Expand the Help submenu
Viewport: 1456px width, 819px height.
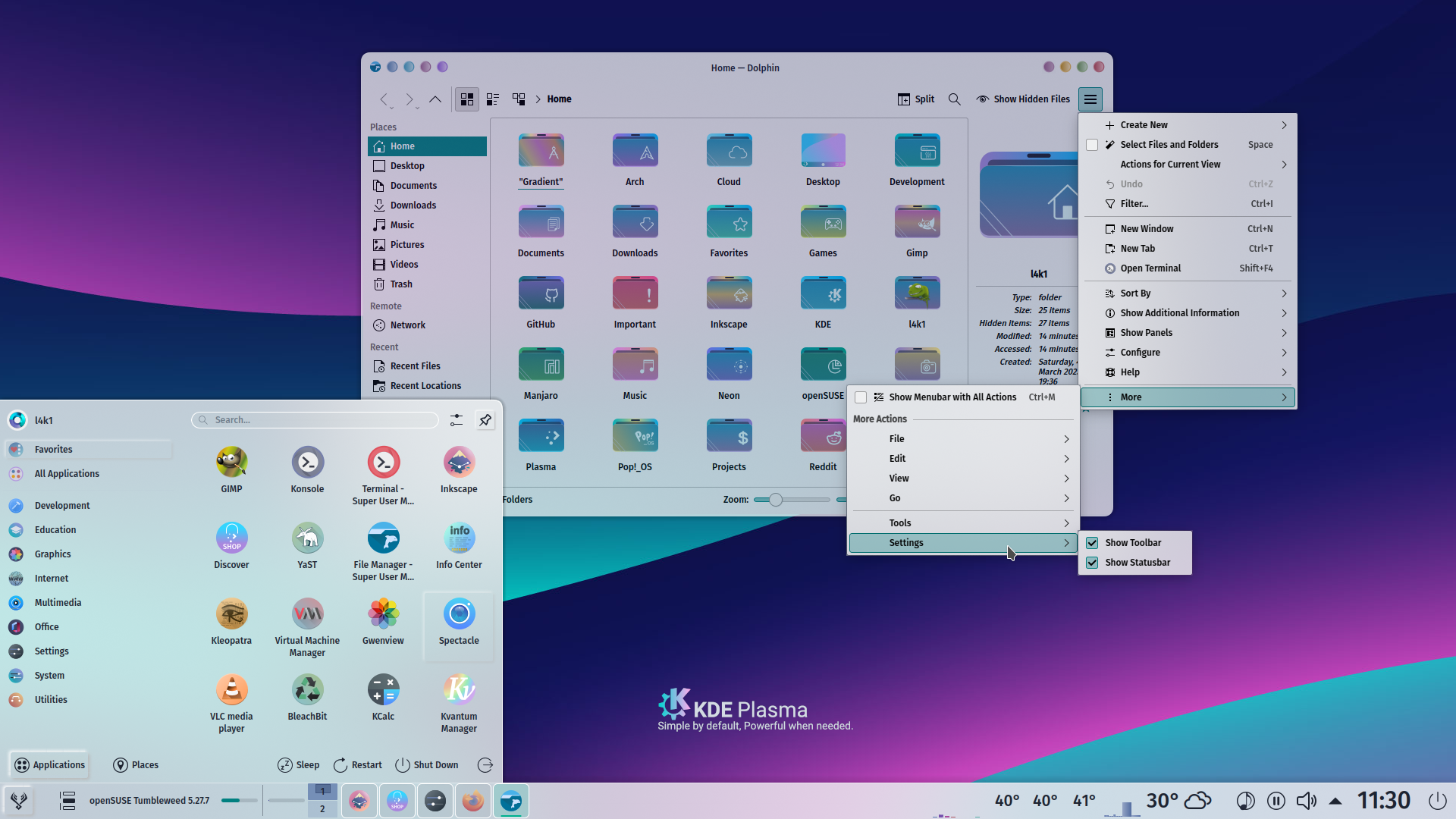pyautogui.click(x=1188, y=372)
